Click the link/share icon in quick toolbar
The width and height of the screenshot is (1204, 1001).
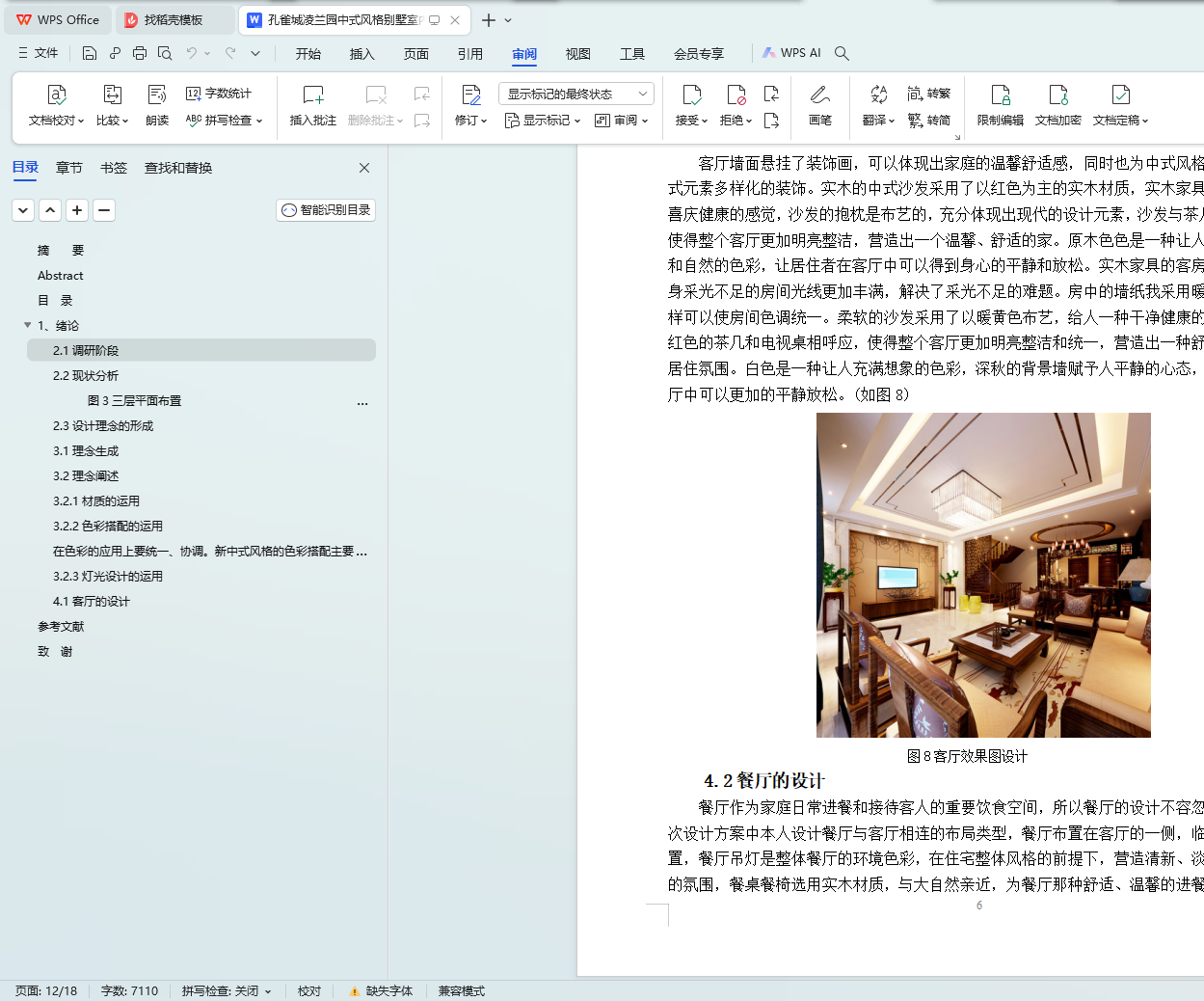[115, 53]
